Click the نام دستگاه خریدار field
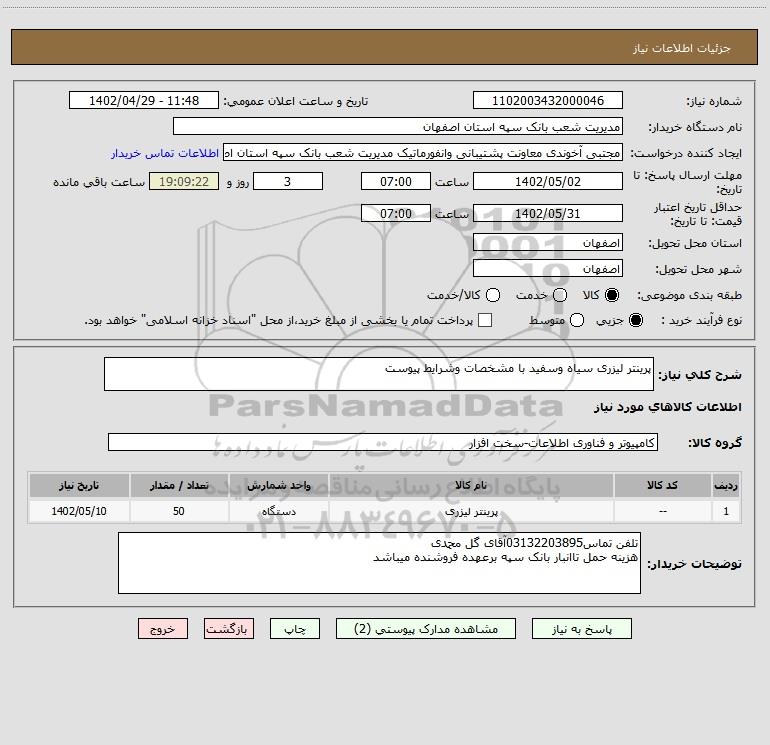The image size is (770, 745). coord(398,126)
